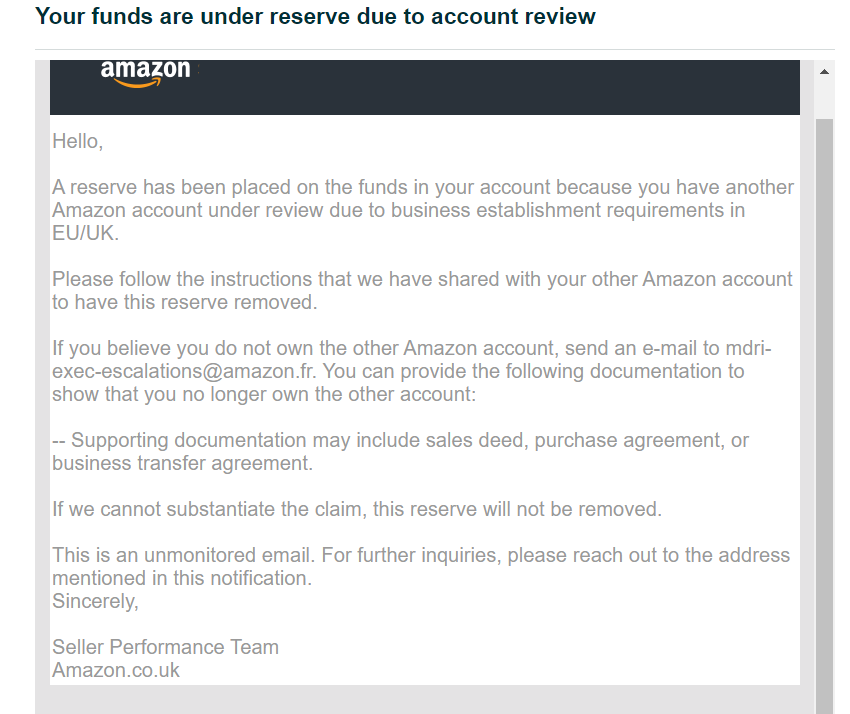Click the Amazon logo in header

(x=145, y=73)
